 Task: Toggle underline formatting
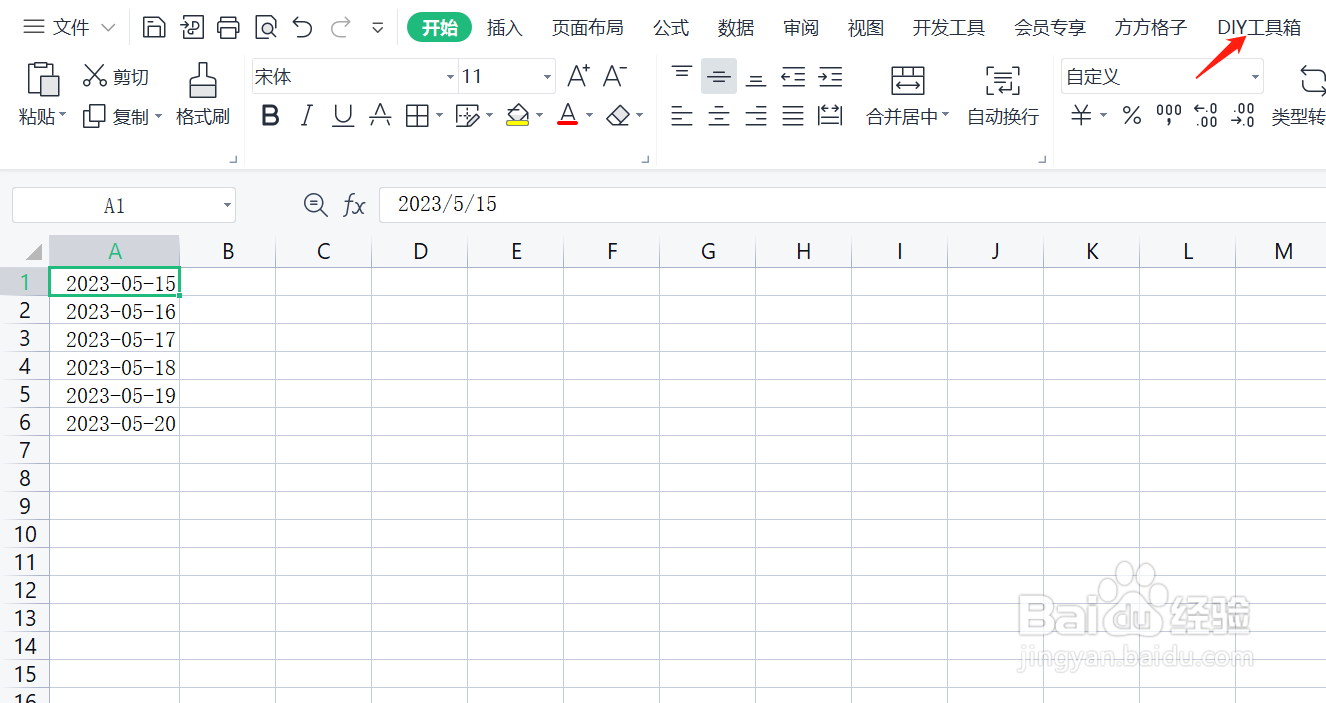(343, 116)
